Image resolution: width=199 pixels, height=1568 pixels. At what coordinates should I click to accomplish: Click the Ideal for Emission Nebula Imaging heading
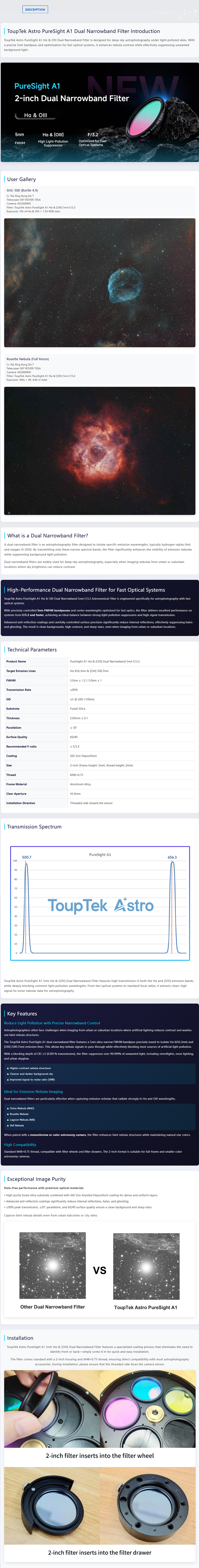click(x=33, y=1091)
